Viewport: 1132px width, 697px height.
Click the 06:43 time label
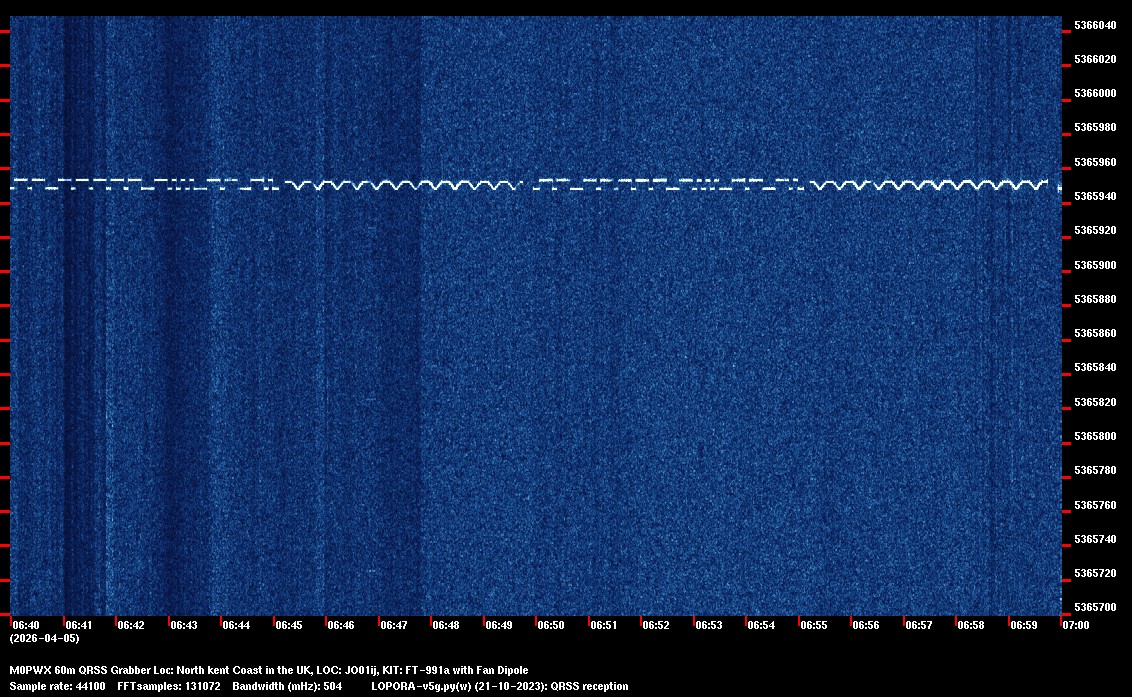[x=184, y=625]
